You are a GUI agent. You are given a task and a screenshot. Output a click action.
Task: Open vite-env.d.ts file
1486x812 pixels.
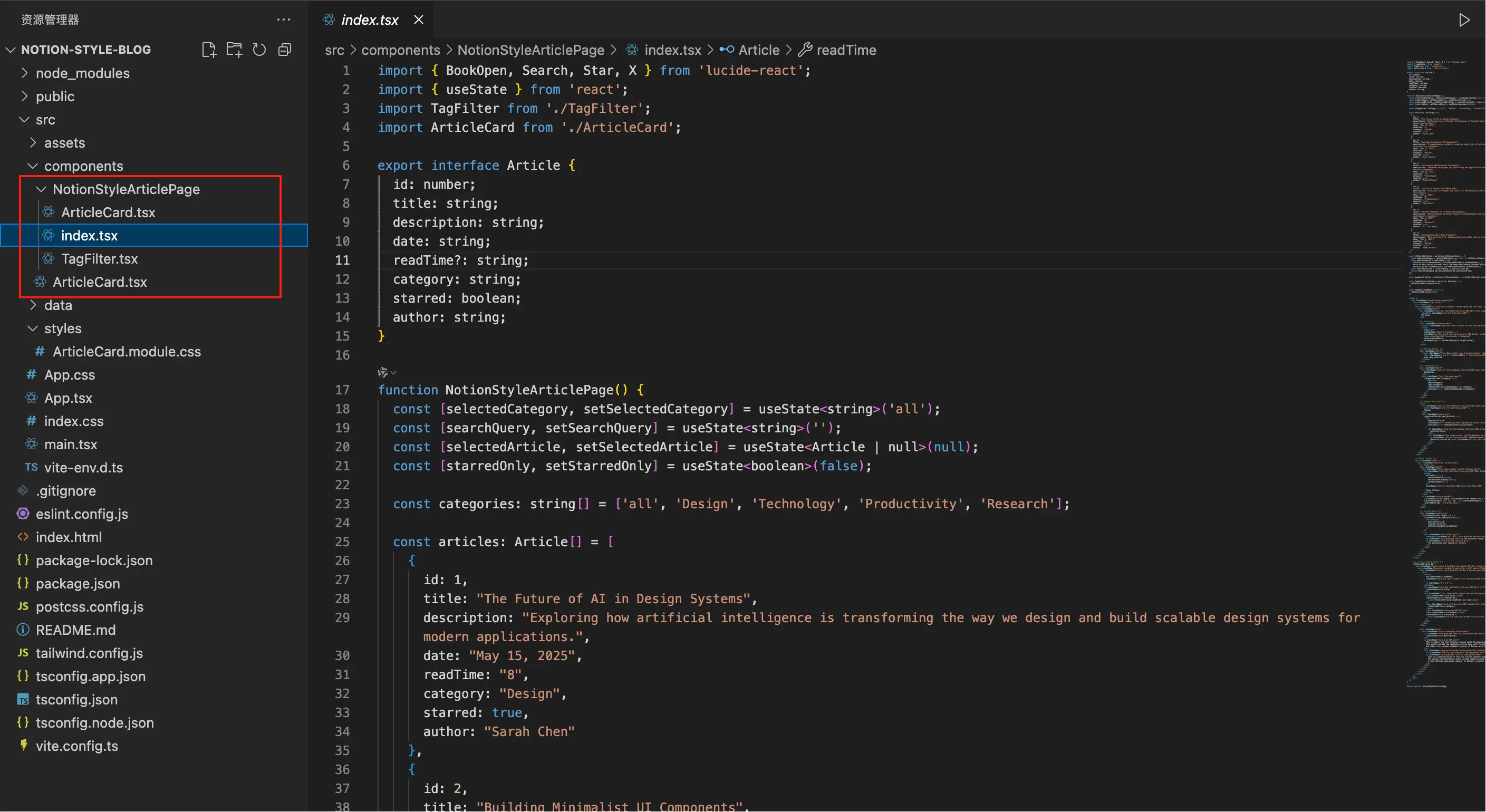(83, 468)
